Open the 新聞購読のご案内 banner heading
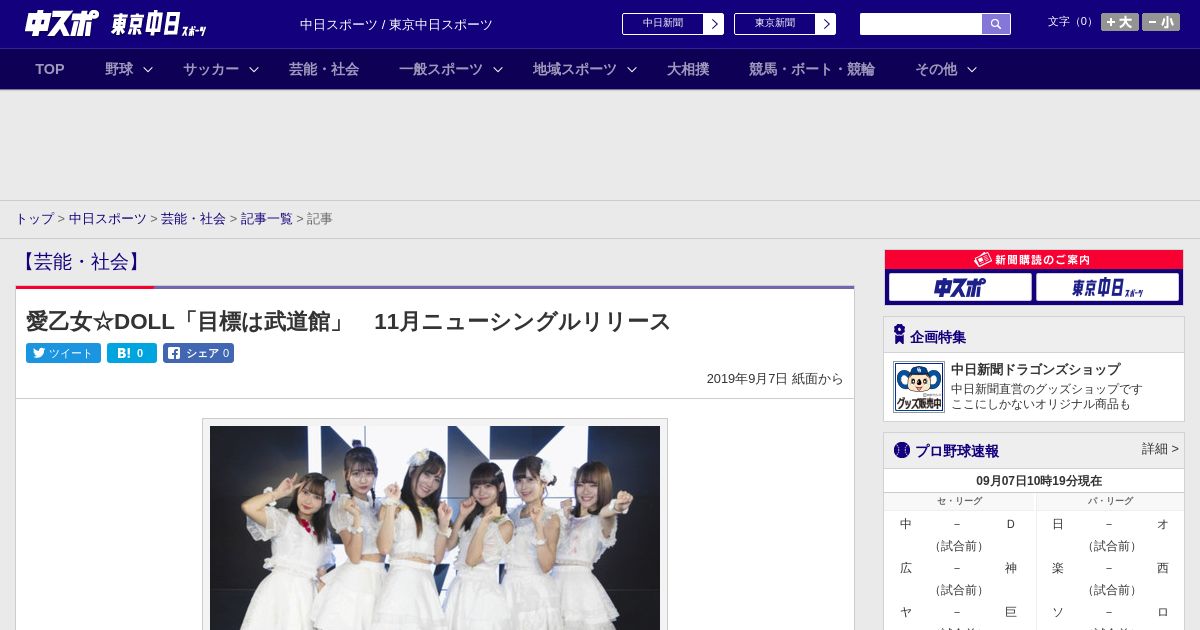Screen dimensions: 1200x630 (1034, 259)
